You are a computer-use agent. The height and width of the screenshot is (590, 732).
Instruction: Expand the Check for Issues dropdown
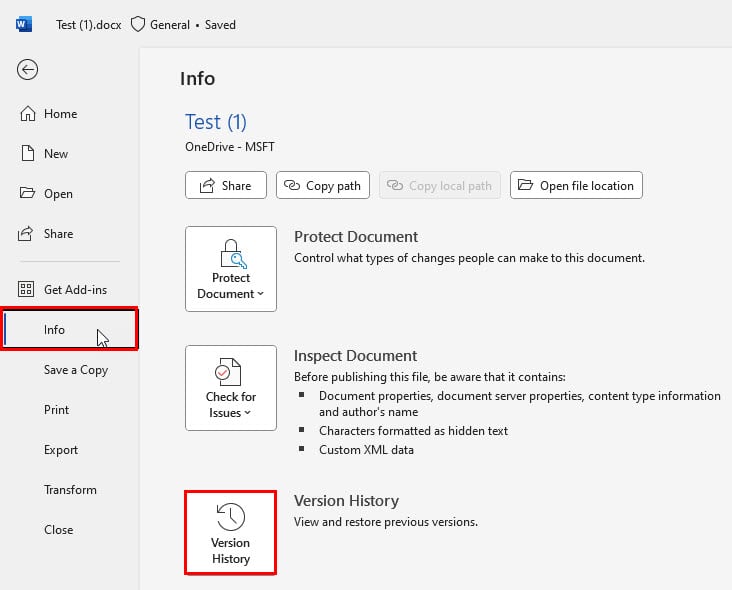230,387
